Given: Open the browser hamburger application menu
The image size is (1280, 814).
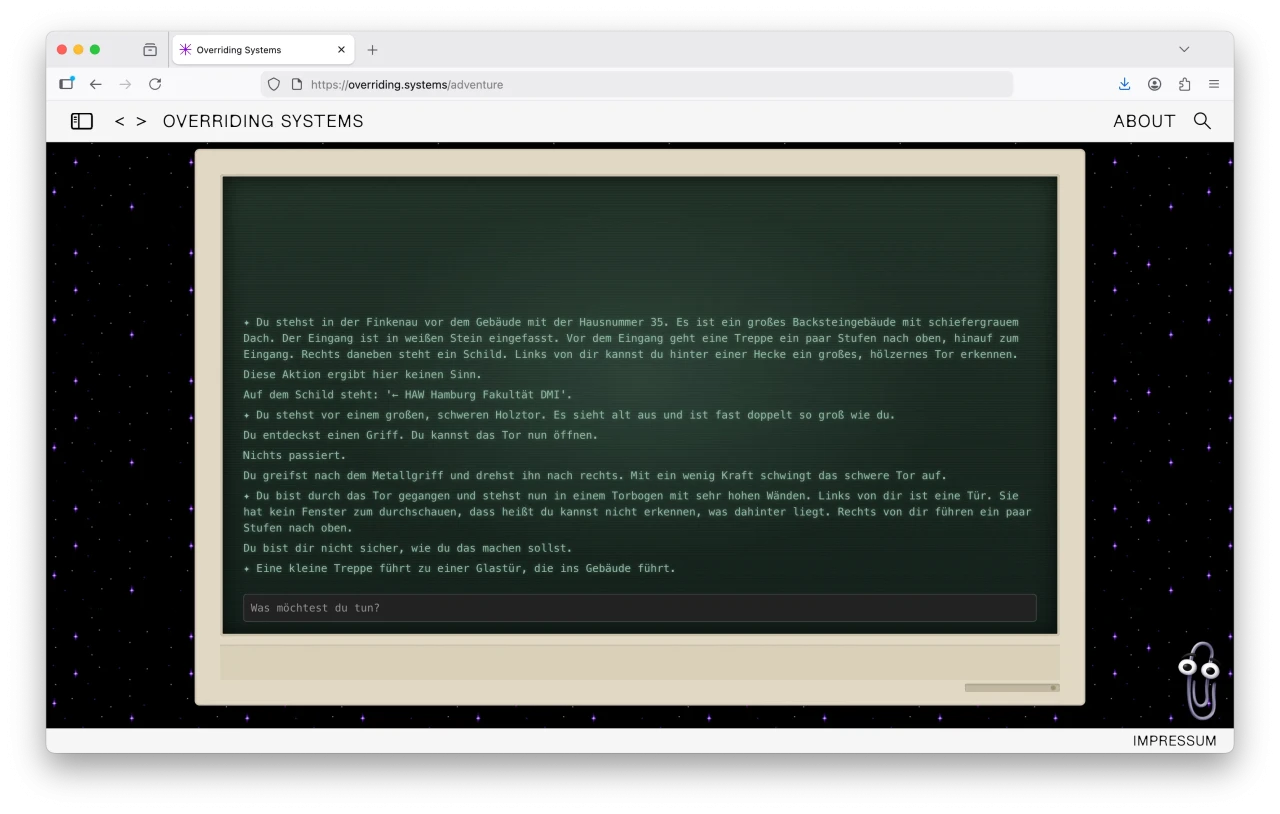Looking at the screenshot, I should 1214,84.
